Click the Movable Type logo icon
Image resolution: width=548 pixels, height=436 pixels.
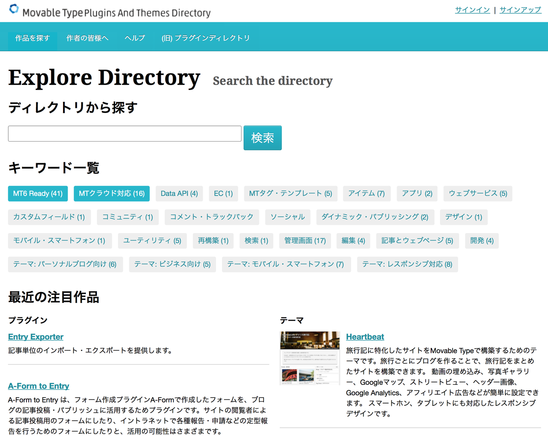coord(14,9)
